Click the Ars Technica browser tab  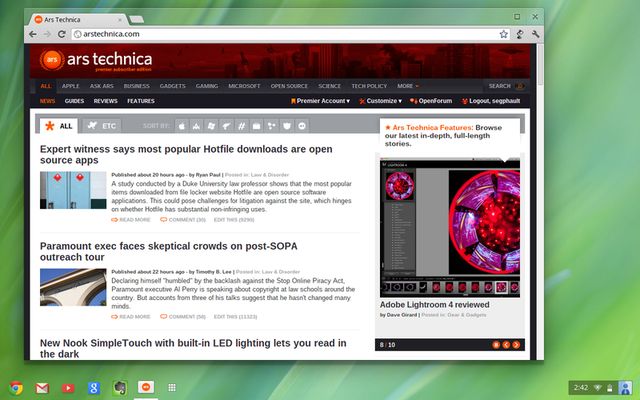click(x=76, y=19)
